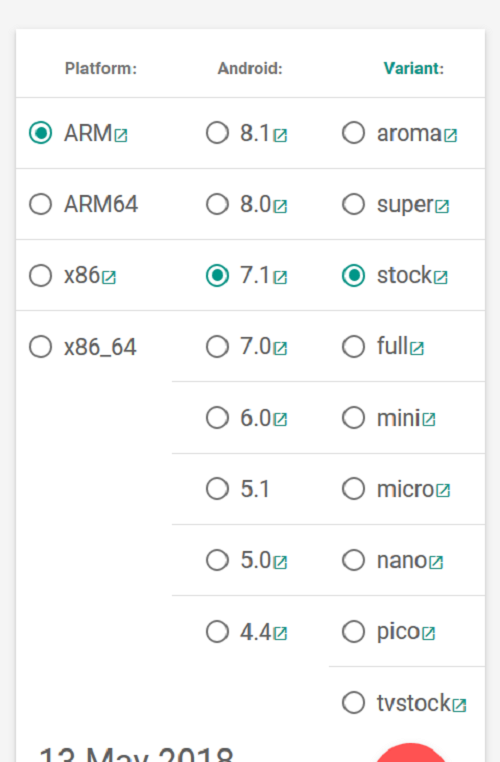Choose Android 5.1 radio button
500x762 pixels.
point(217,489)
